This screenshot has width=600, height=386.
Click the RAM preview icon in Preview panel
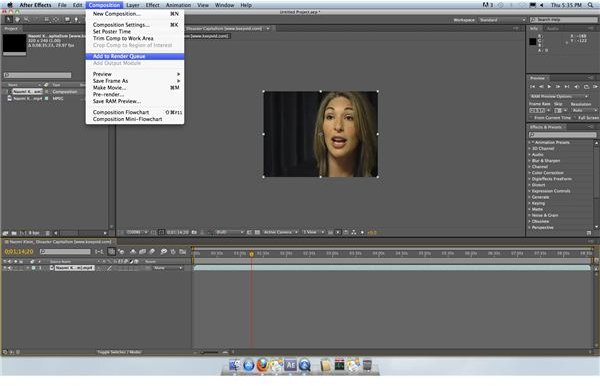(595, 87)
